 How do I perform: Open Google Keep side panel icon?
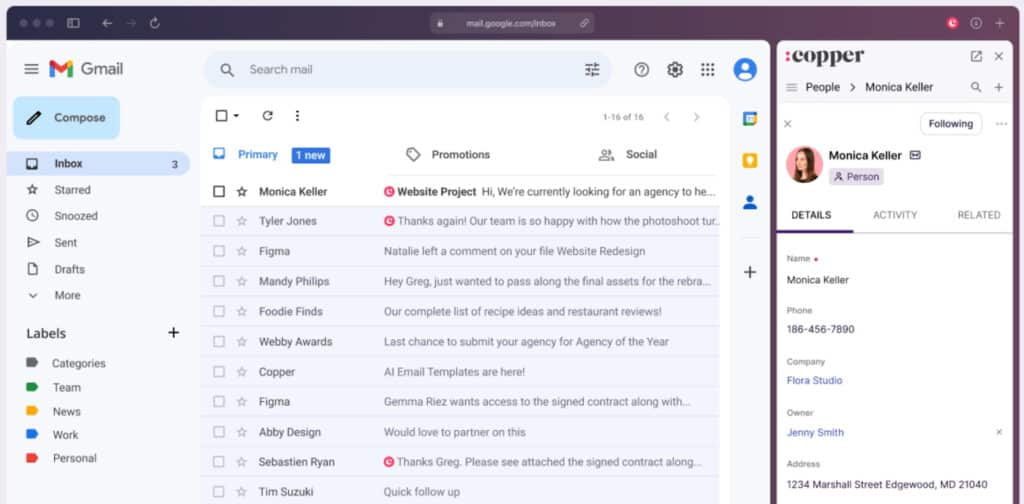point(750,160)
